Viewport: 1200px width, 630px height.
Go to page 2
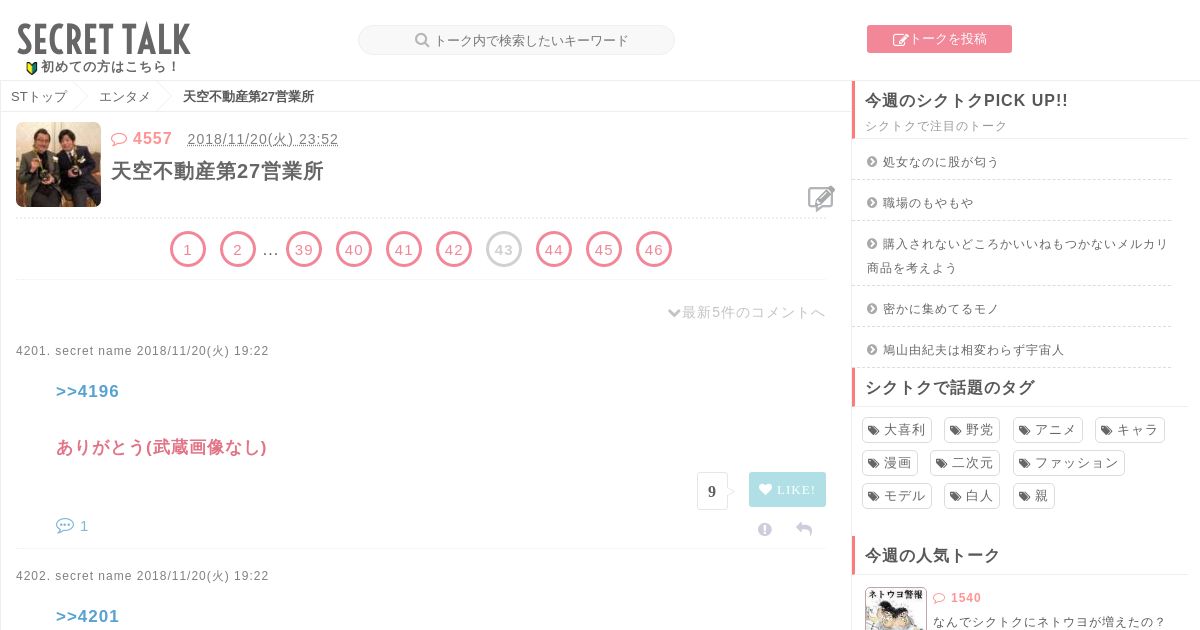coord(238,249)
